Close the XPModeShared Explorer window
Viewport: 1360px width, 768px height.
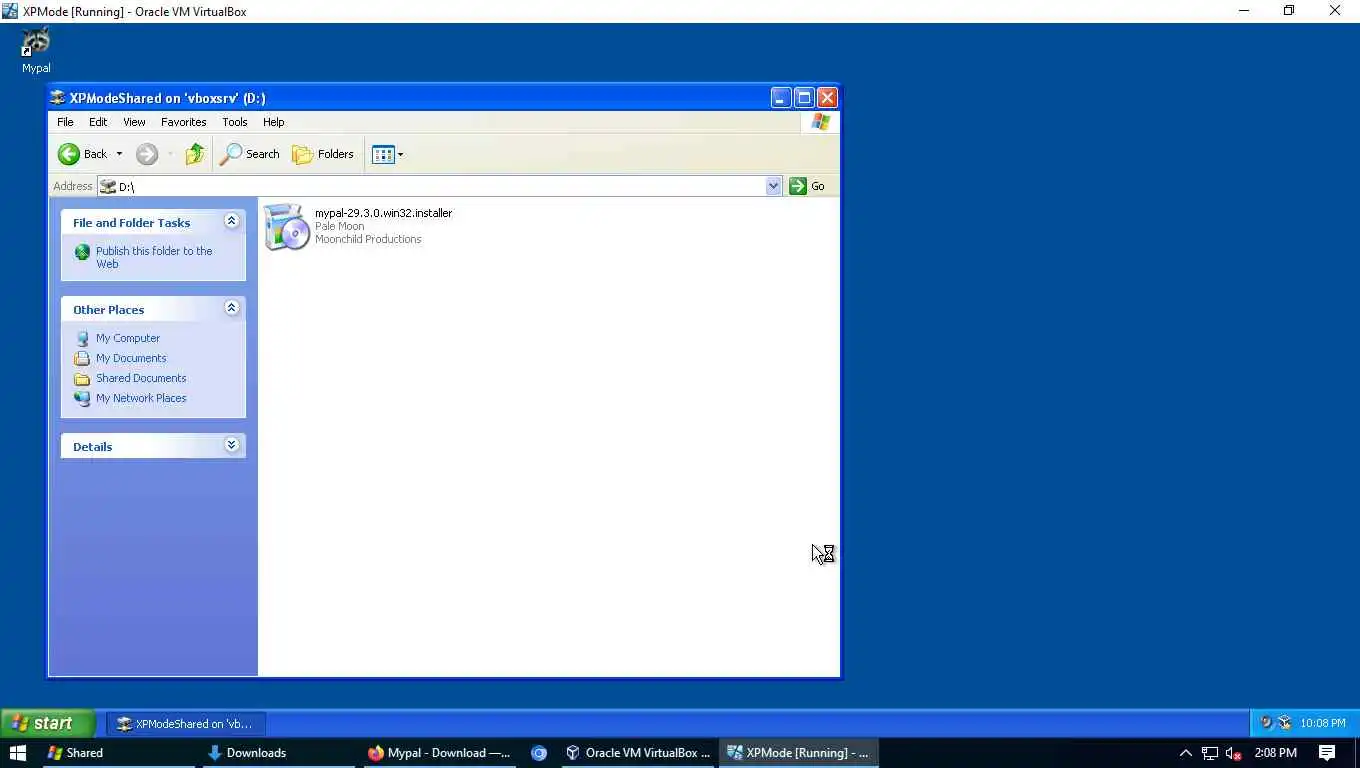(x=827, y=97)
